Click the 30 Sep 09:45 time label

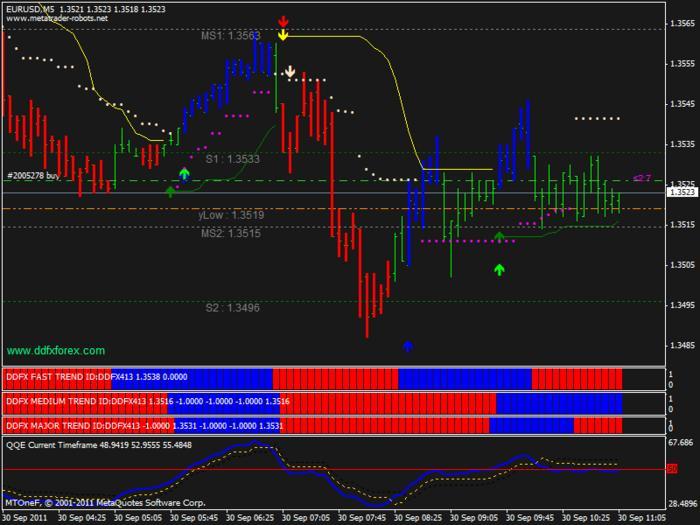(x=529, y=518)
